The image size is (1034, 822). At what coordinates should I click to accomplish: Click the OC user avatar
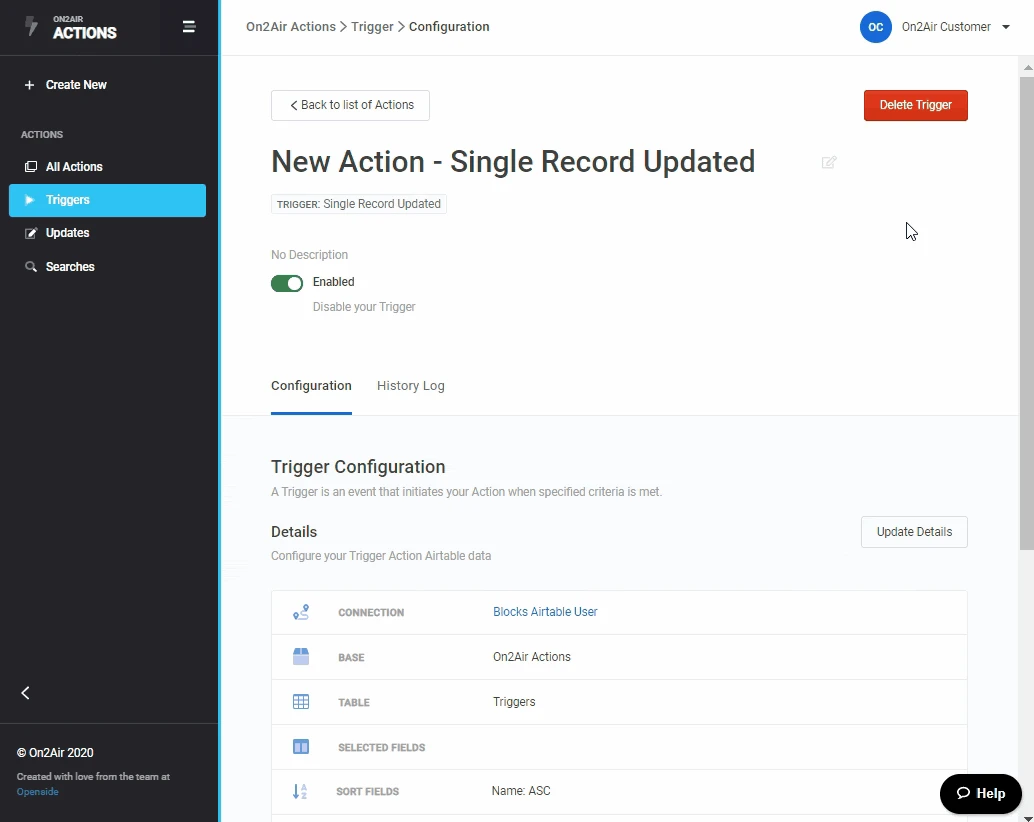point(875,27)
